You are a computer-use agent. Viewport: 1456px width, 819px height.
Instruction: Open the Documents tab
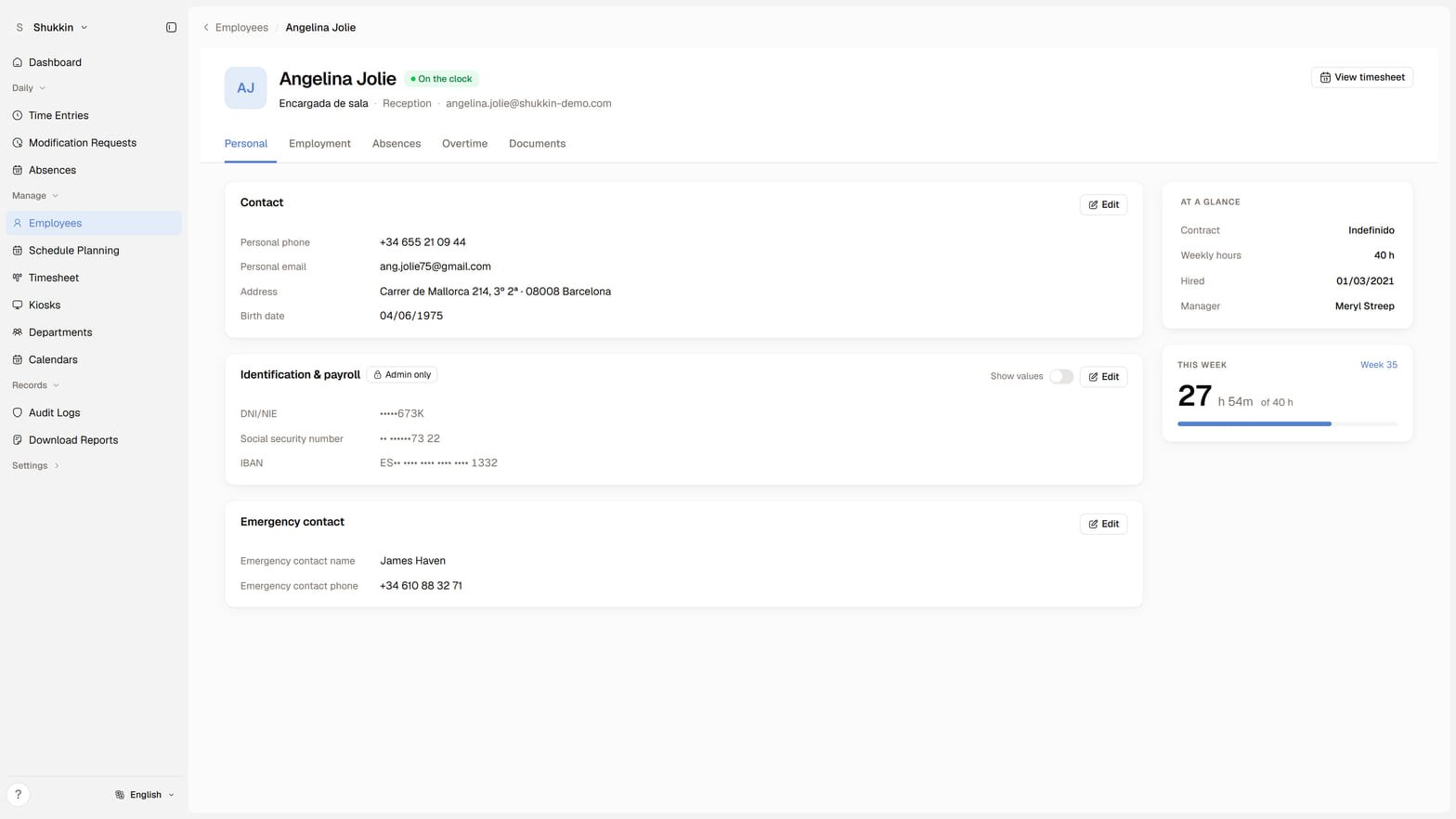click(x=537, y=144)
